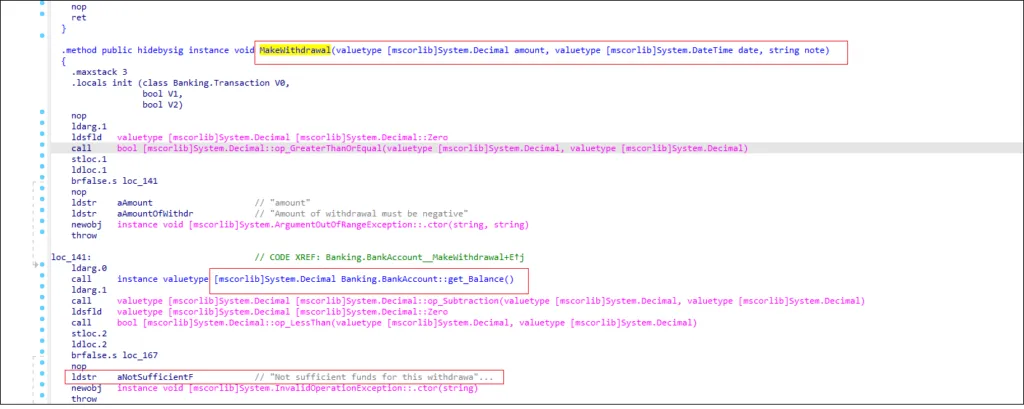
Task: Select the Decimal::op_Subtraction call line
Action: (468, 301)
